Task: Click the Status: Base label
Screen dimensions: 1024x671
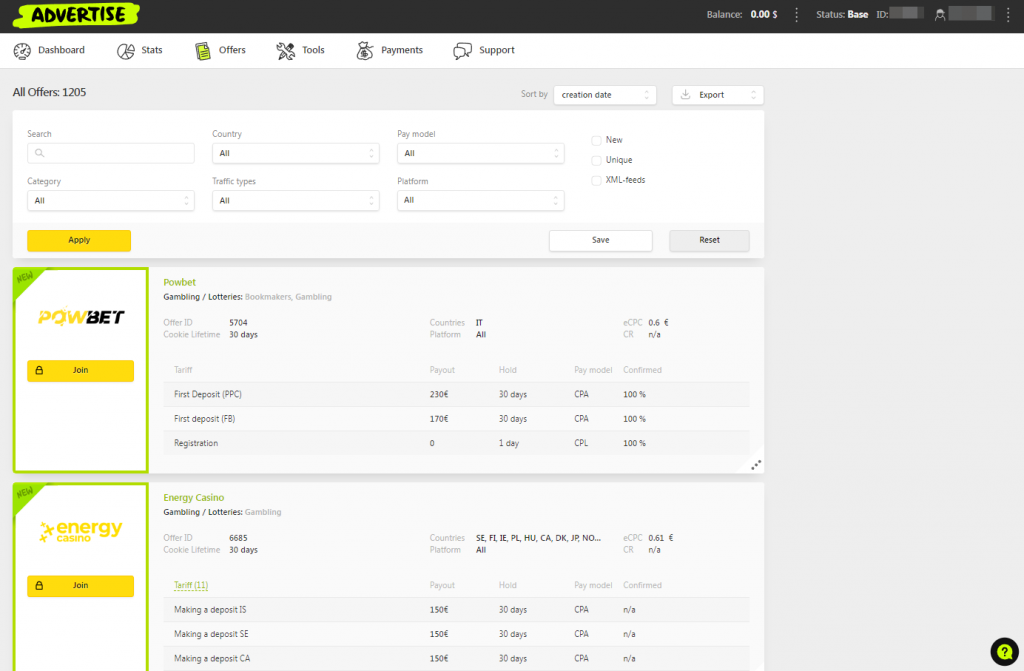Action: click(x=842, y=14)
